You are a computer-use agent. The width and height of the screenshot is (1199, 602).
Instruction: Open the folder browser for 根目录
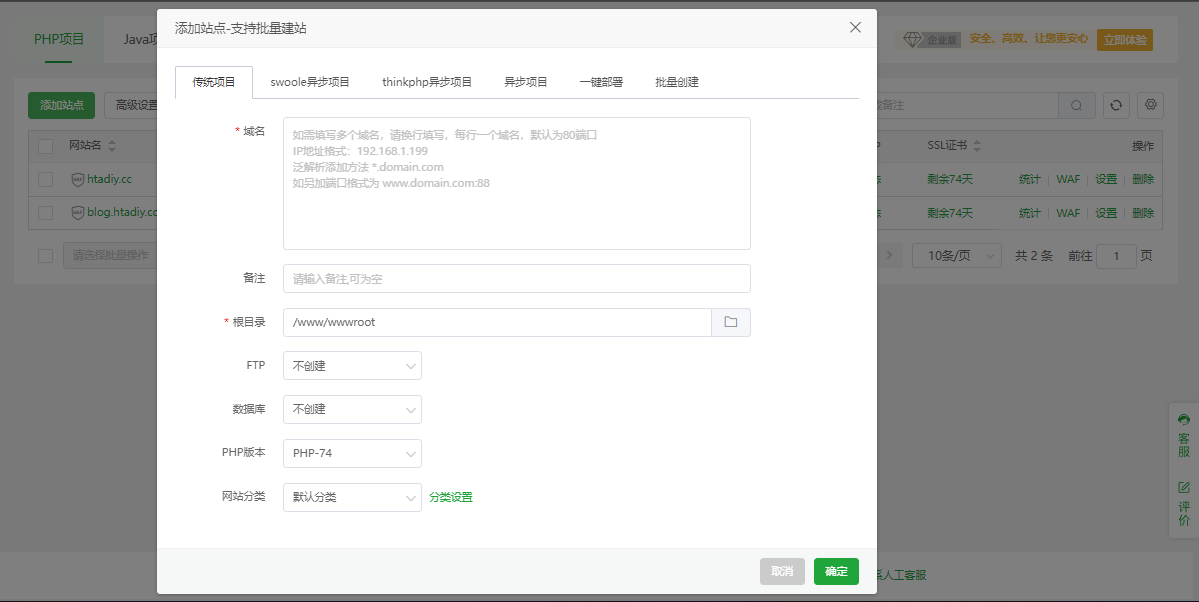point(731,322)
